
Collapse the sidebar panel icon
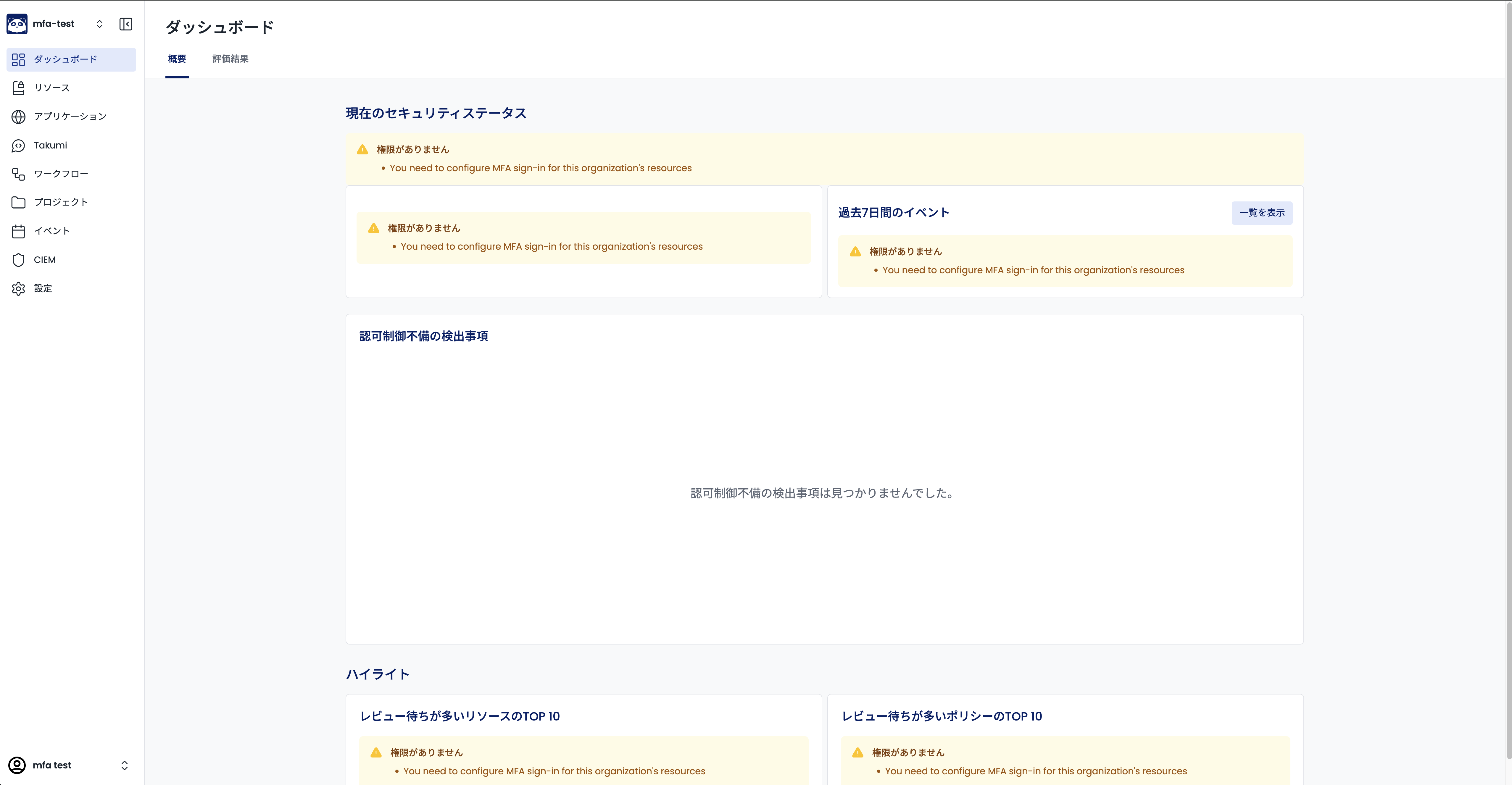[126, 24]
